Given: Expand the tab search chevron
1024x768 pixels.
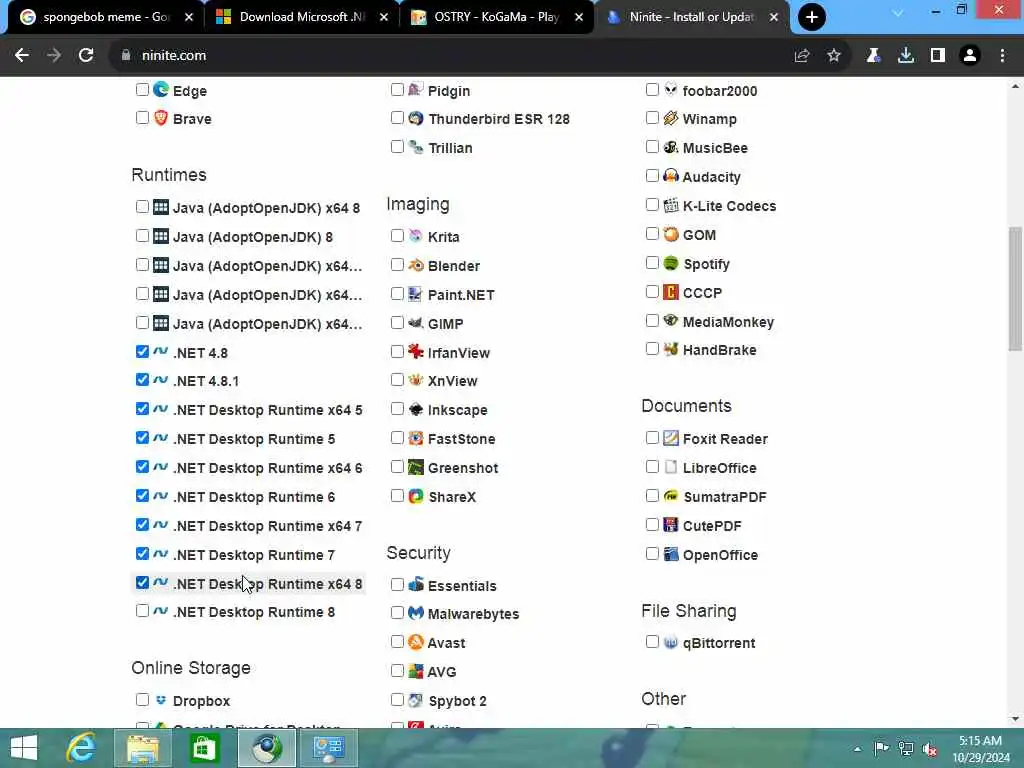Looking at the screenshot, I should coord(898,13).
